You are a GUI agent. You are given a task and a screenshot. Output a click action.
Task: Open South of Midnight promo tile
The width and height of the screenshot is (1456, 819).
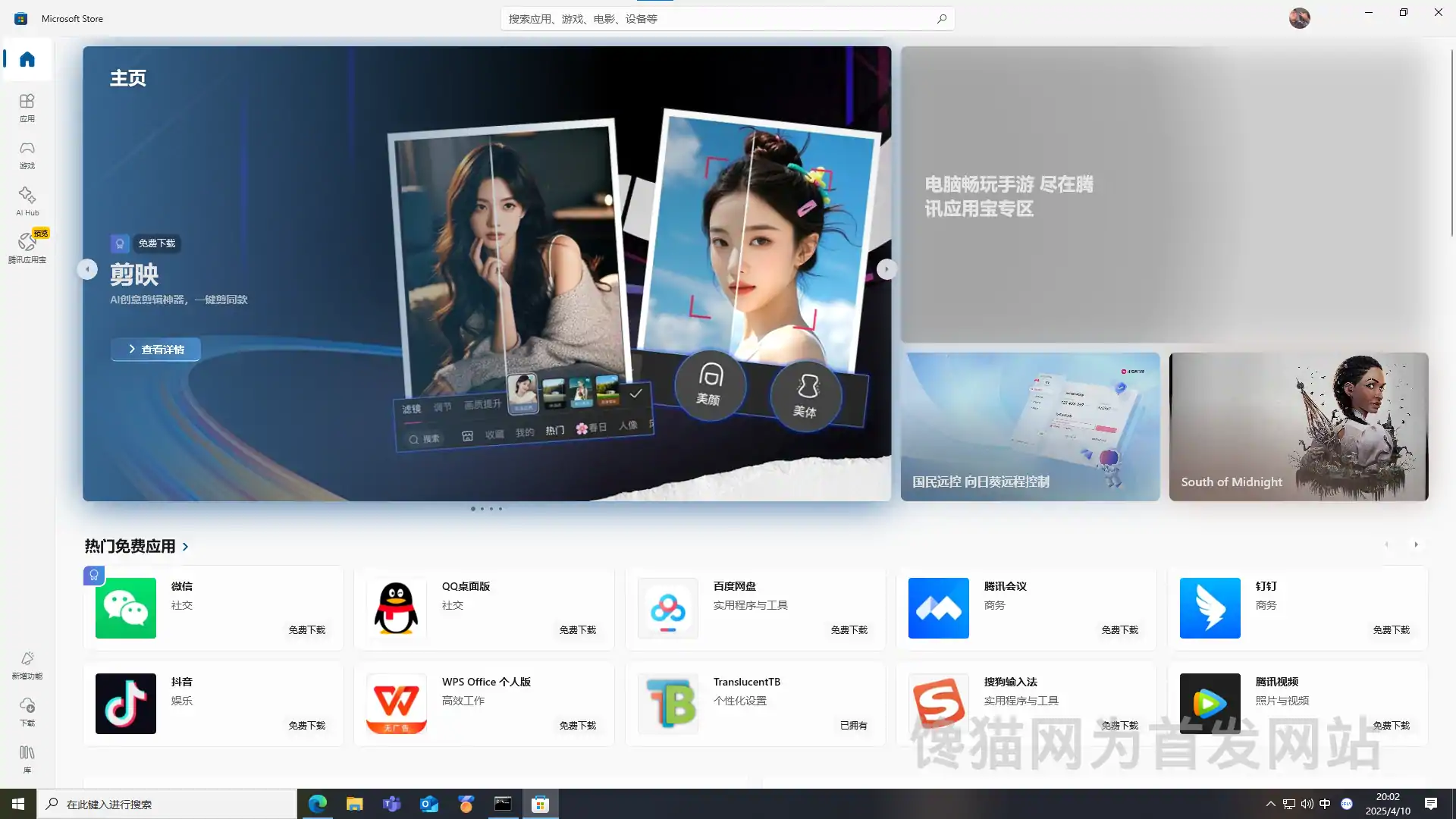tap(1298, 426)
